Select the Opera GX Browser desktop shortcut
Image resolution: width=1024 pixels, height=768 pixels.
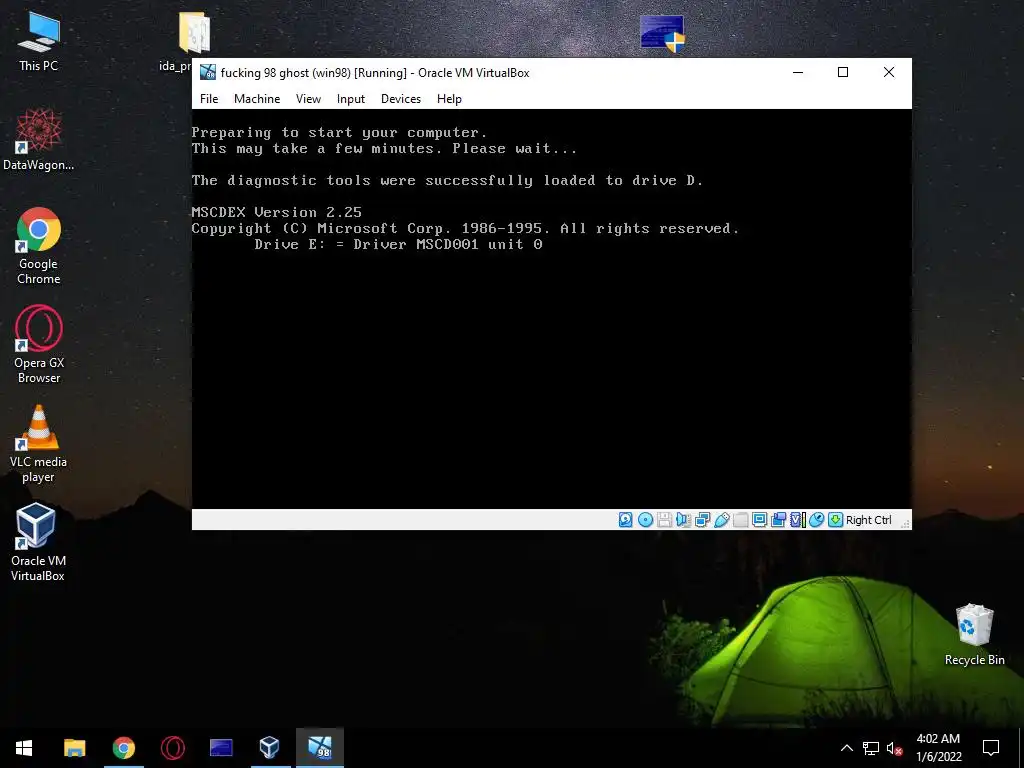39,345
